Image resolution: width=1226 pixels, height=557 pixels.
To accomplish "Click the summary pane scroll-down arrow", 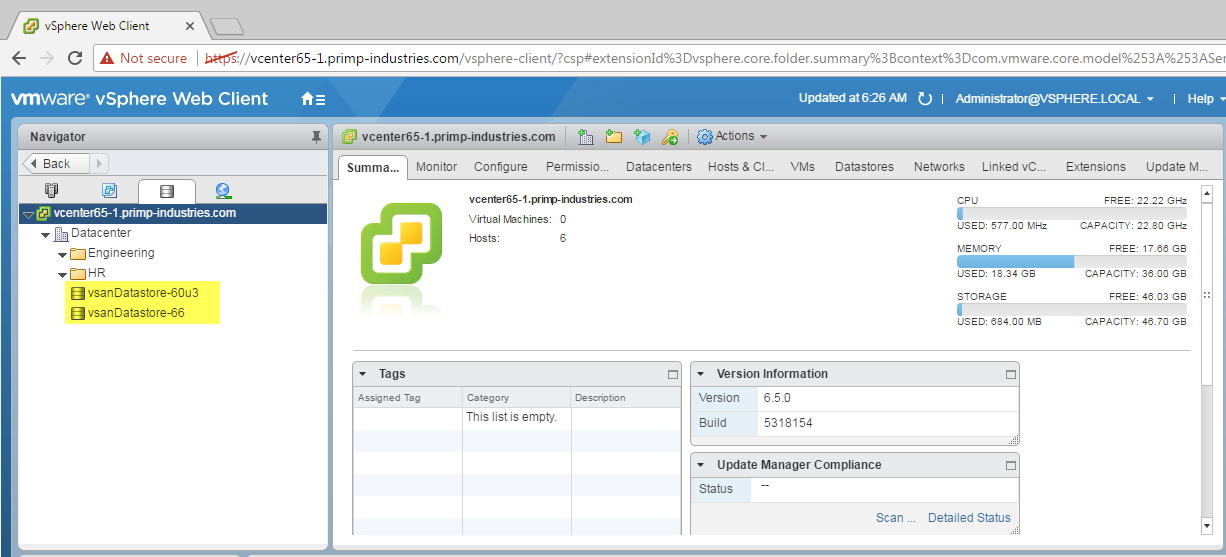I will [1207, 525].
